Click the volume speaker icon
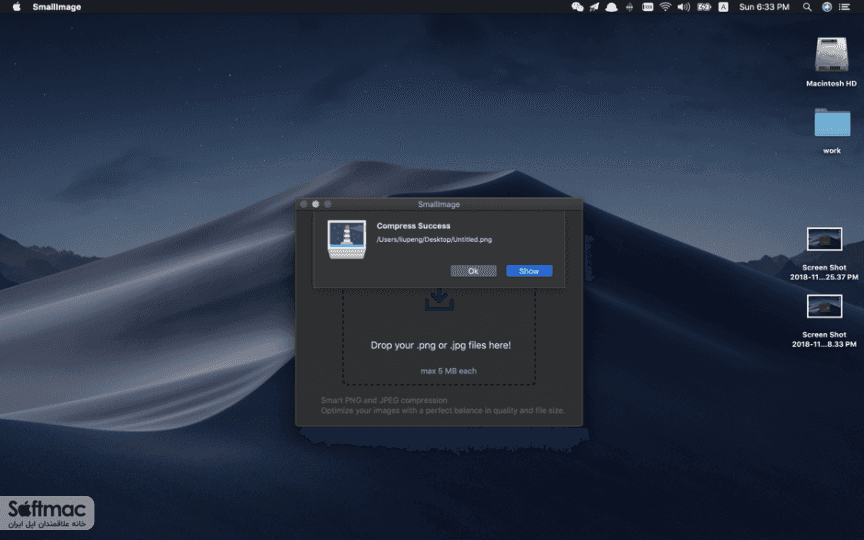864x540 pixels. [x=684, y=7]
